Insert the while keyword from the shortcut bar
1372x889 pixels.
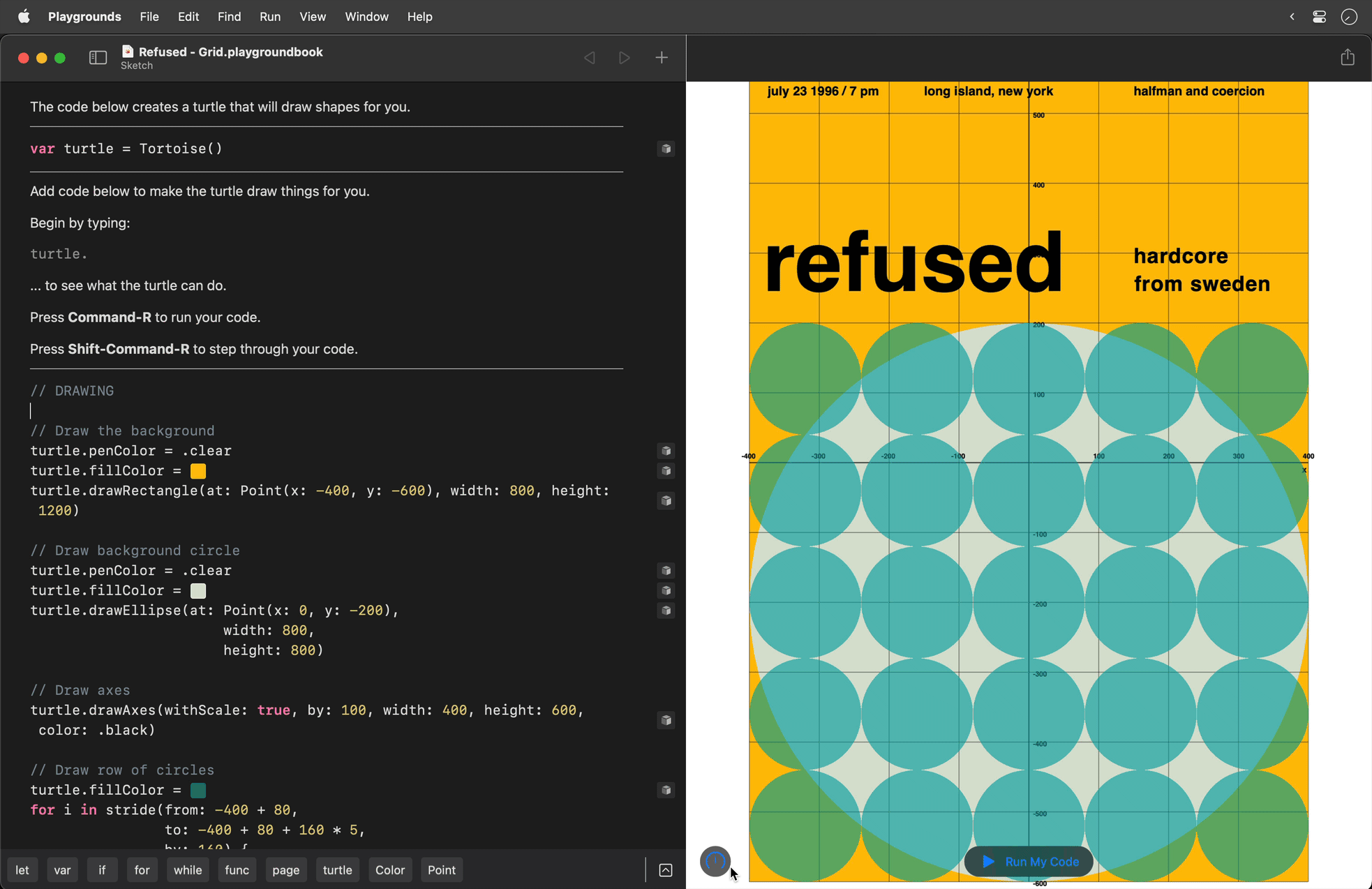point(187,869)
